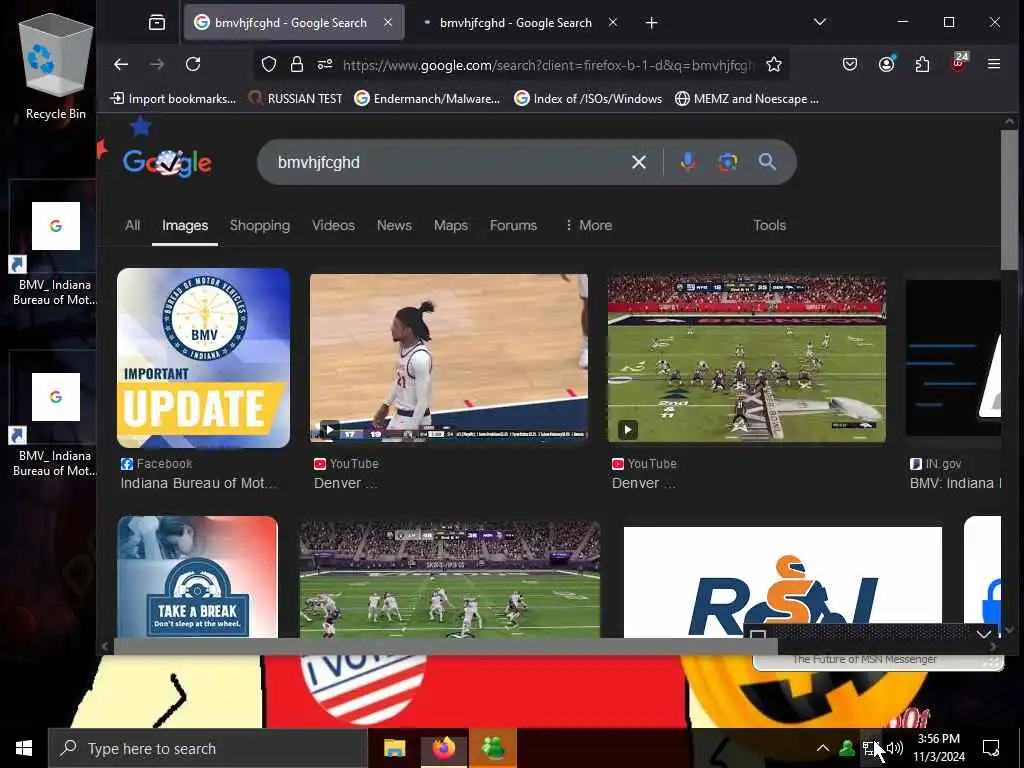Open MEMZ and Noescape bookmark
The width and height of the screenshot is (1024, 768).
click(747, 99)
